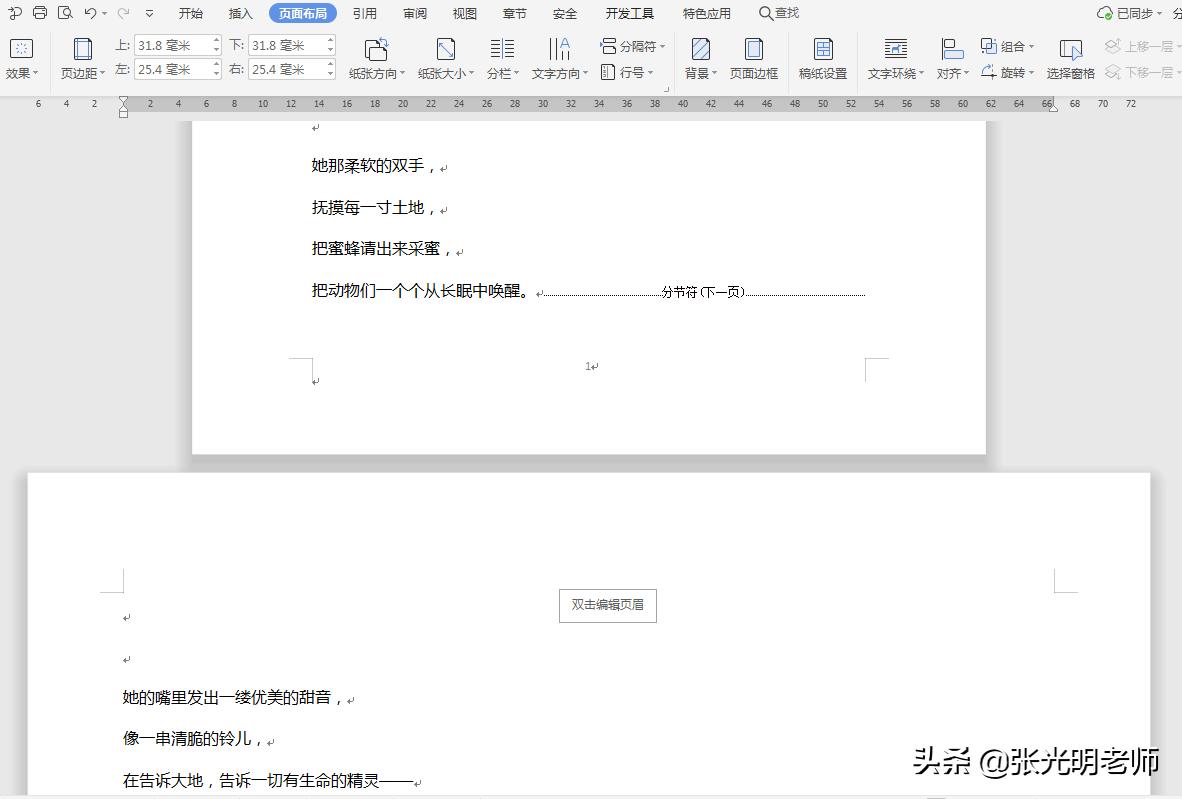The image size is (1182, 799).
Task: Click 双击编辑页眉 to edit the header
Action: click(606, 605)
